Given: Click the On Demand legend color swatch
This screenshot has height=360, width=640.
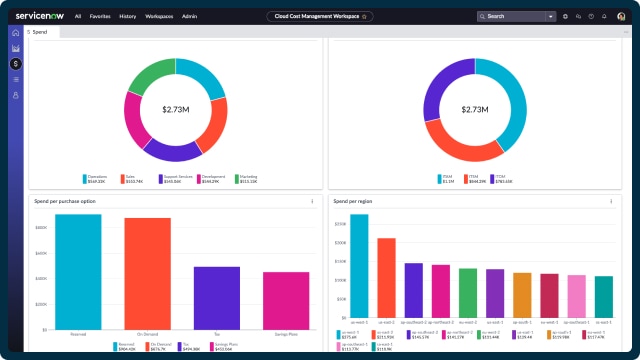Looking at the screenshot, I should 147,347.
